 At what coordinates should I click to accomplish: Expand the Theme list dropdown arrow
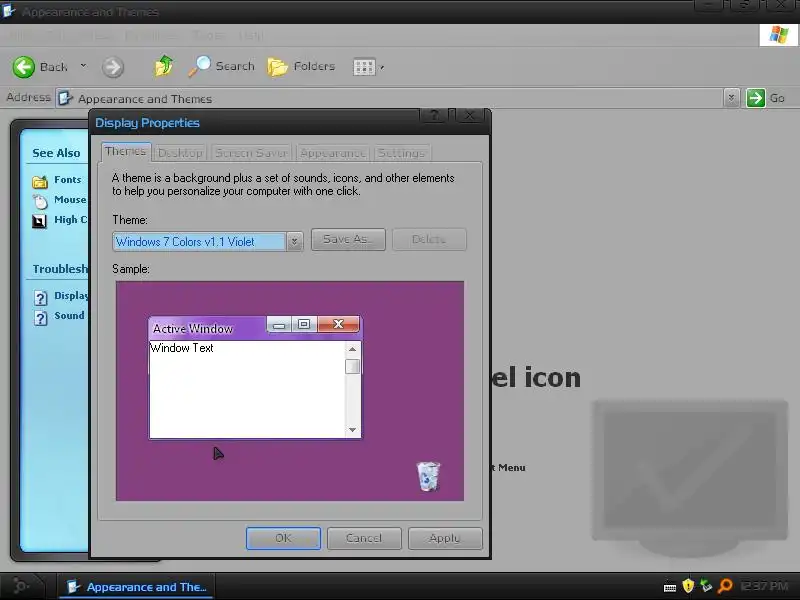coord(294,242)
